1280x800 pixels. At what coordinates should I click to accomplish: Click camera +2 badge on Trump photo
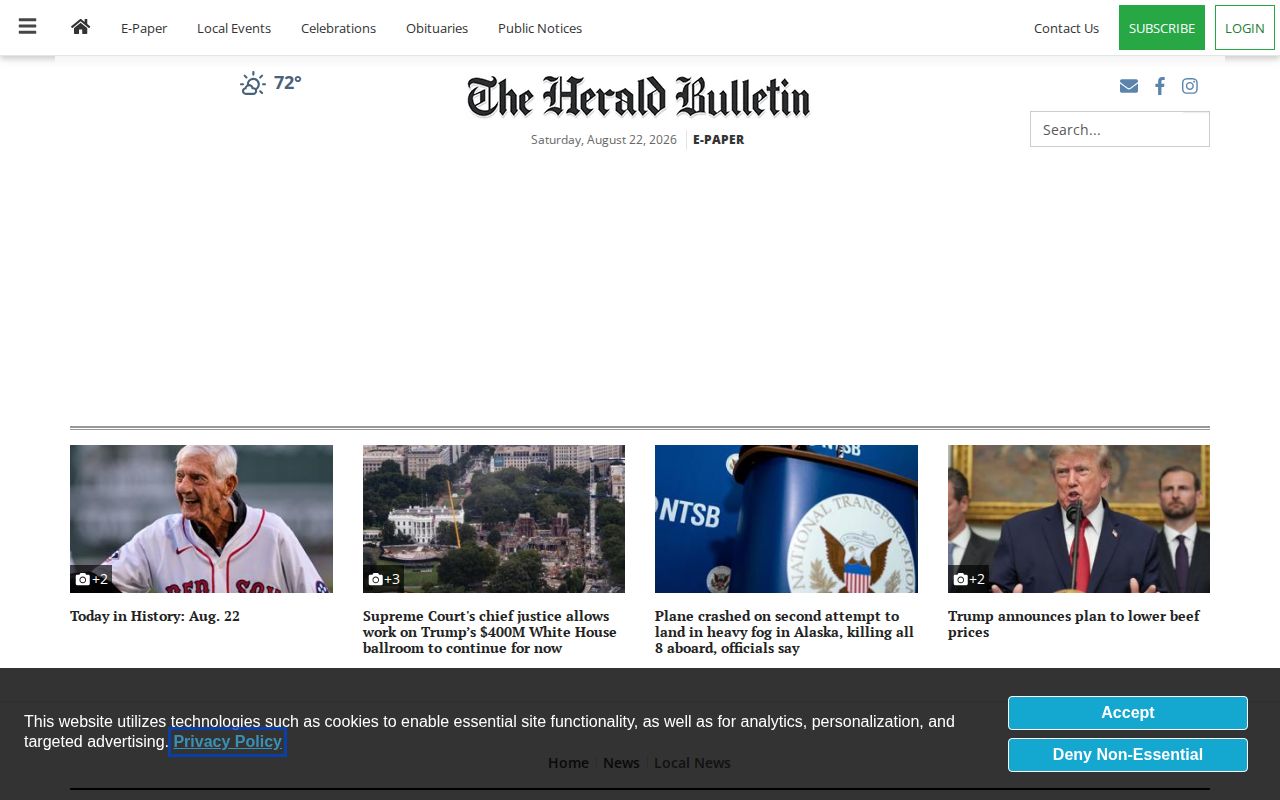tap(969, 579)
